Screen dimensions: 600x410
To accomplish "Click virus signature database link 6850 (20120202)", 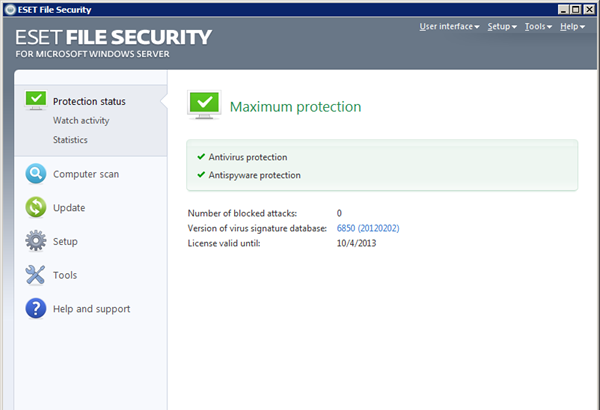I will (x=368, y=228).
